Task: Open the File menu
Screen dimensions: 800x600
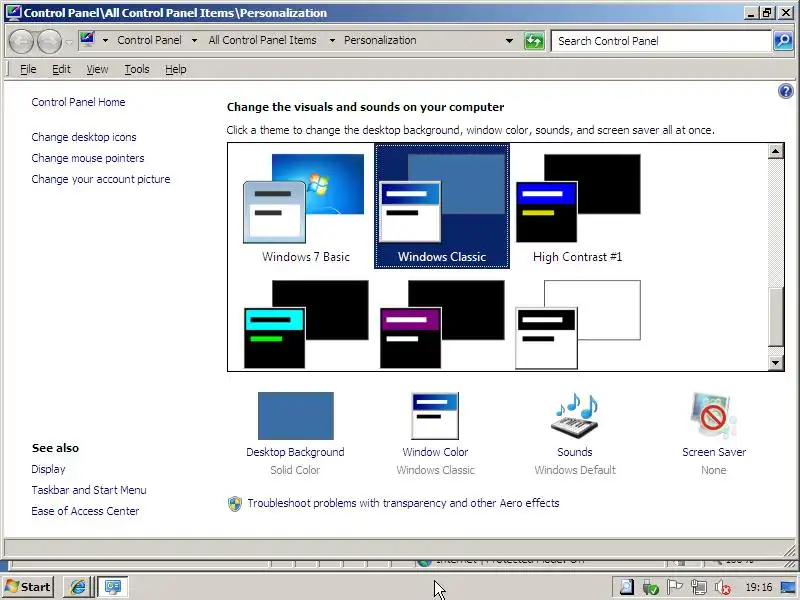Action: (28, 69)
